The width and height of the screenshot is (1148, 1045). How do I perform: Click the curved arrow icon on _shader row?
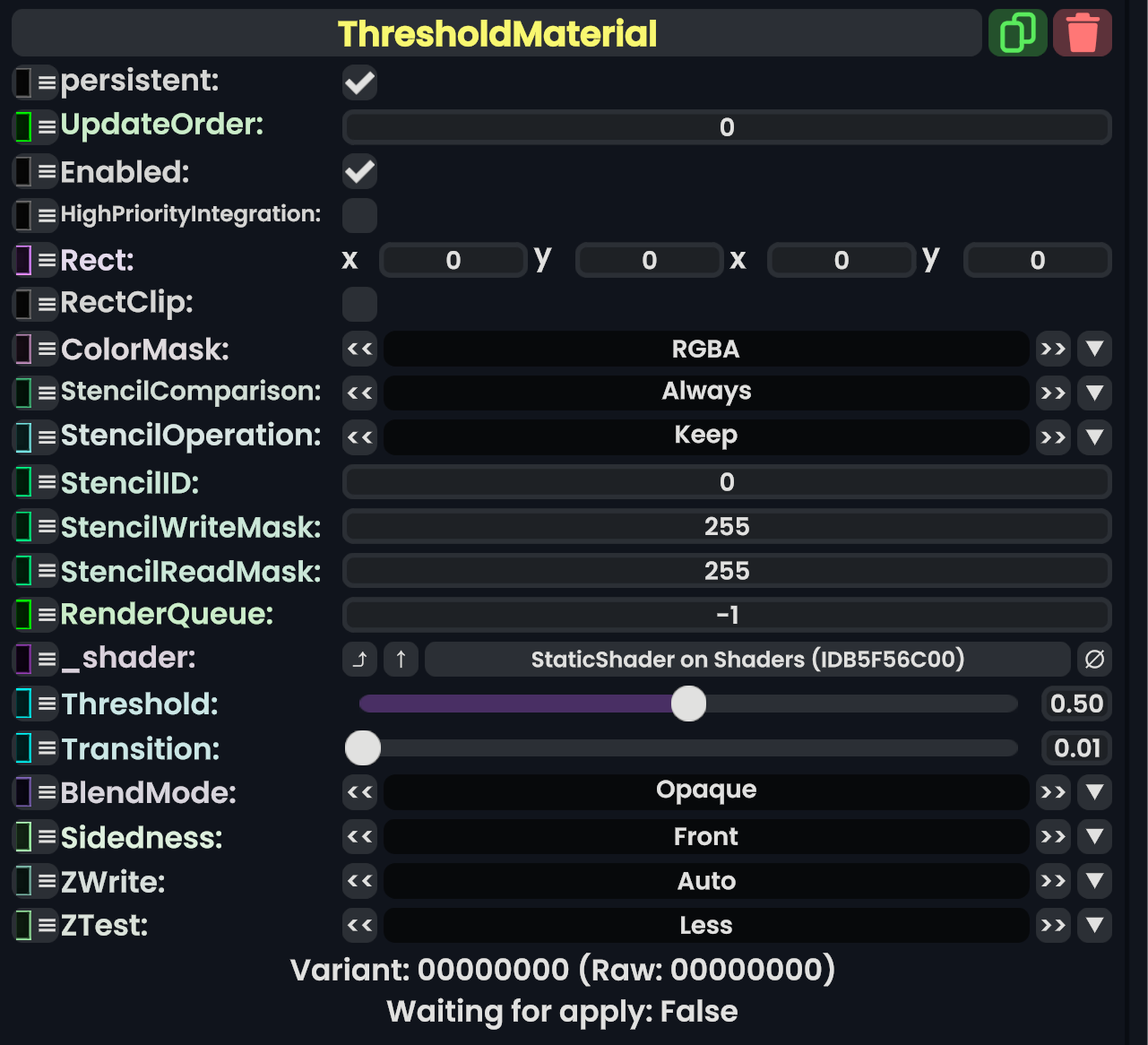point(359,660)
